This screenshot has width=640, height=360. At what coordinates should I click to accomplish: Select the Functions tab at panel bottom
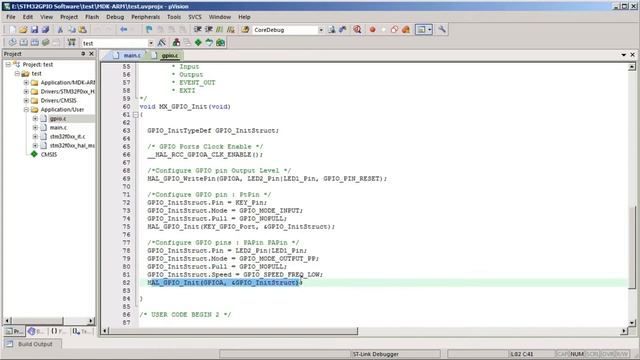59,331
